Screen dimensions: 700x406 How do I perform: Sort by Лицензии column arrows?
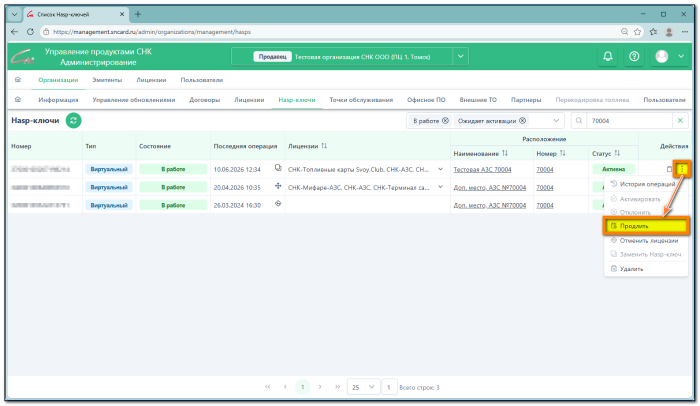(324, 146)
